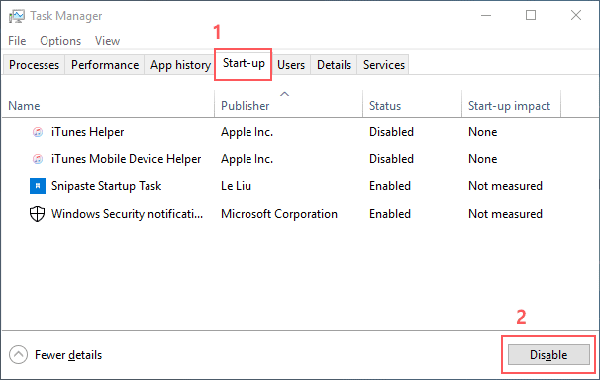Sort by the Name column header
The image size is (600, 380).
(x=24, y=106)
